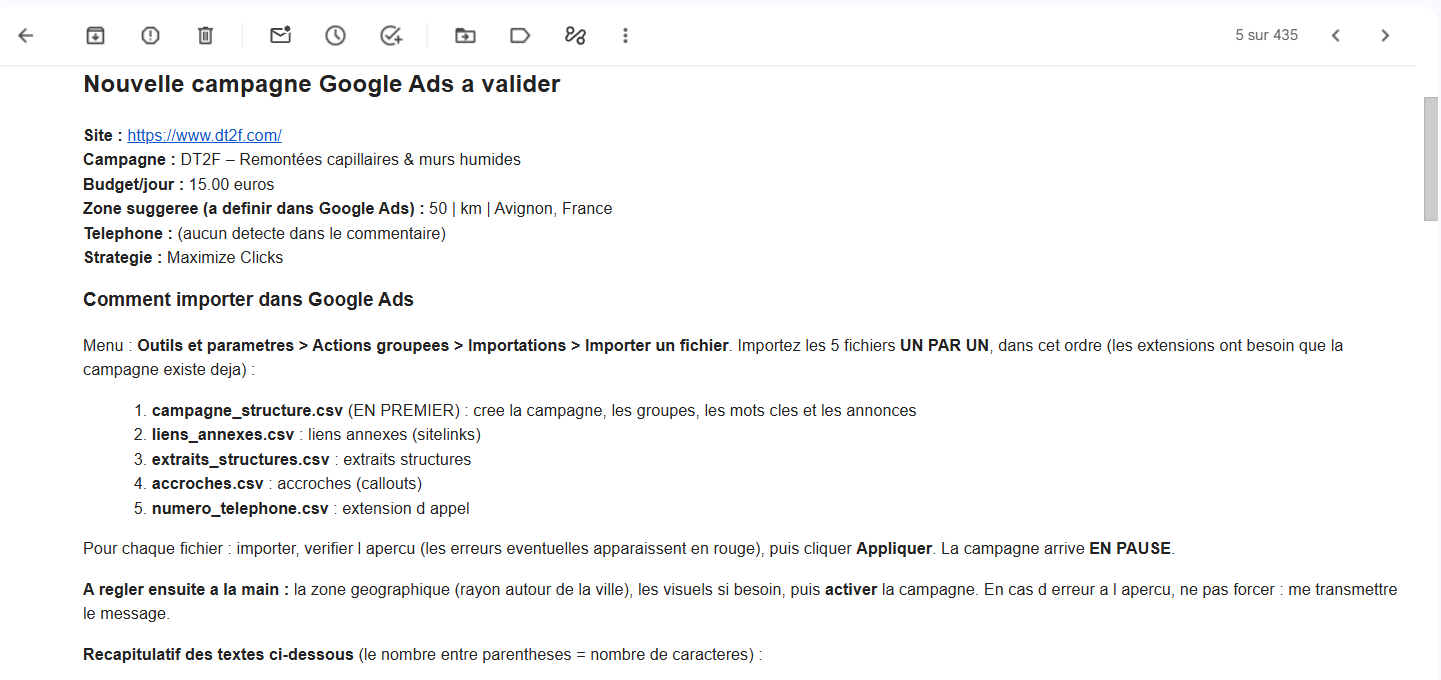Click the '15.00 euros' budget value
Screen dimensions: 1441x680
[x=231, y=184]
